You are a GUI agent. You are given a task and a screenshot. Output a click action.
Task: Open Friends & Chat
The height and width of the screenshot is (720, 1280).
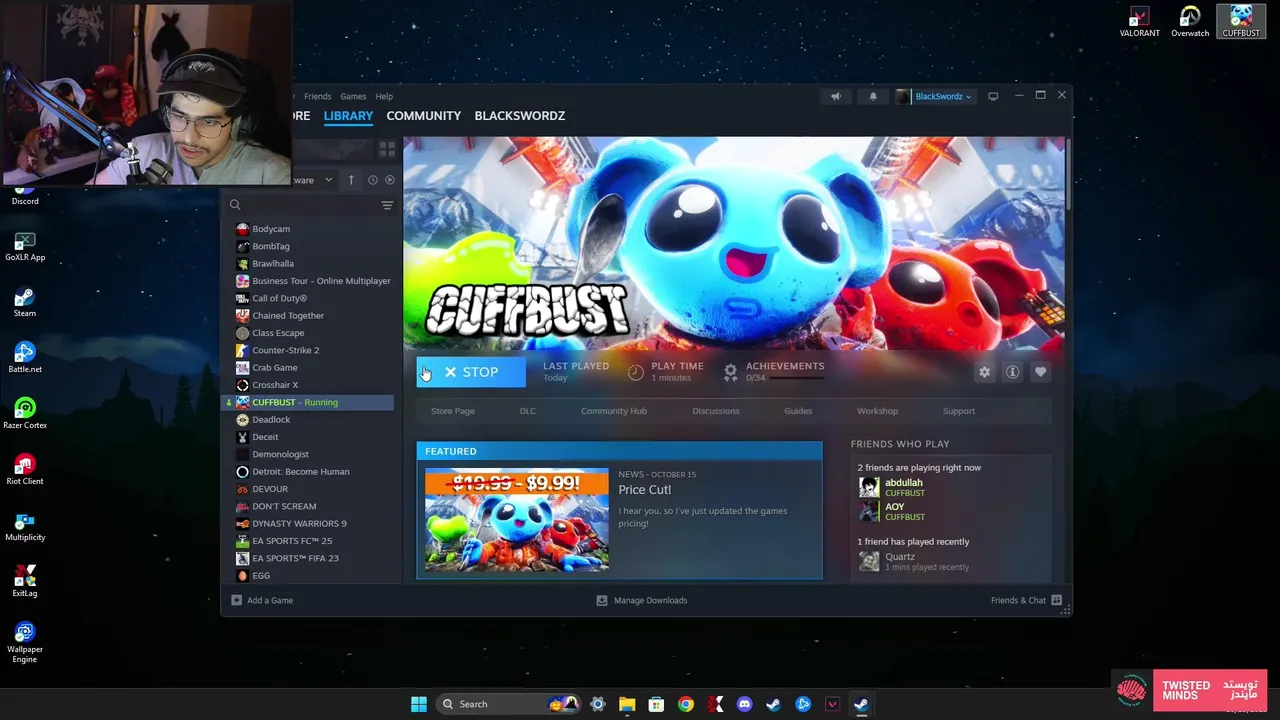coord(1026,601)
